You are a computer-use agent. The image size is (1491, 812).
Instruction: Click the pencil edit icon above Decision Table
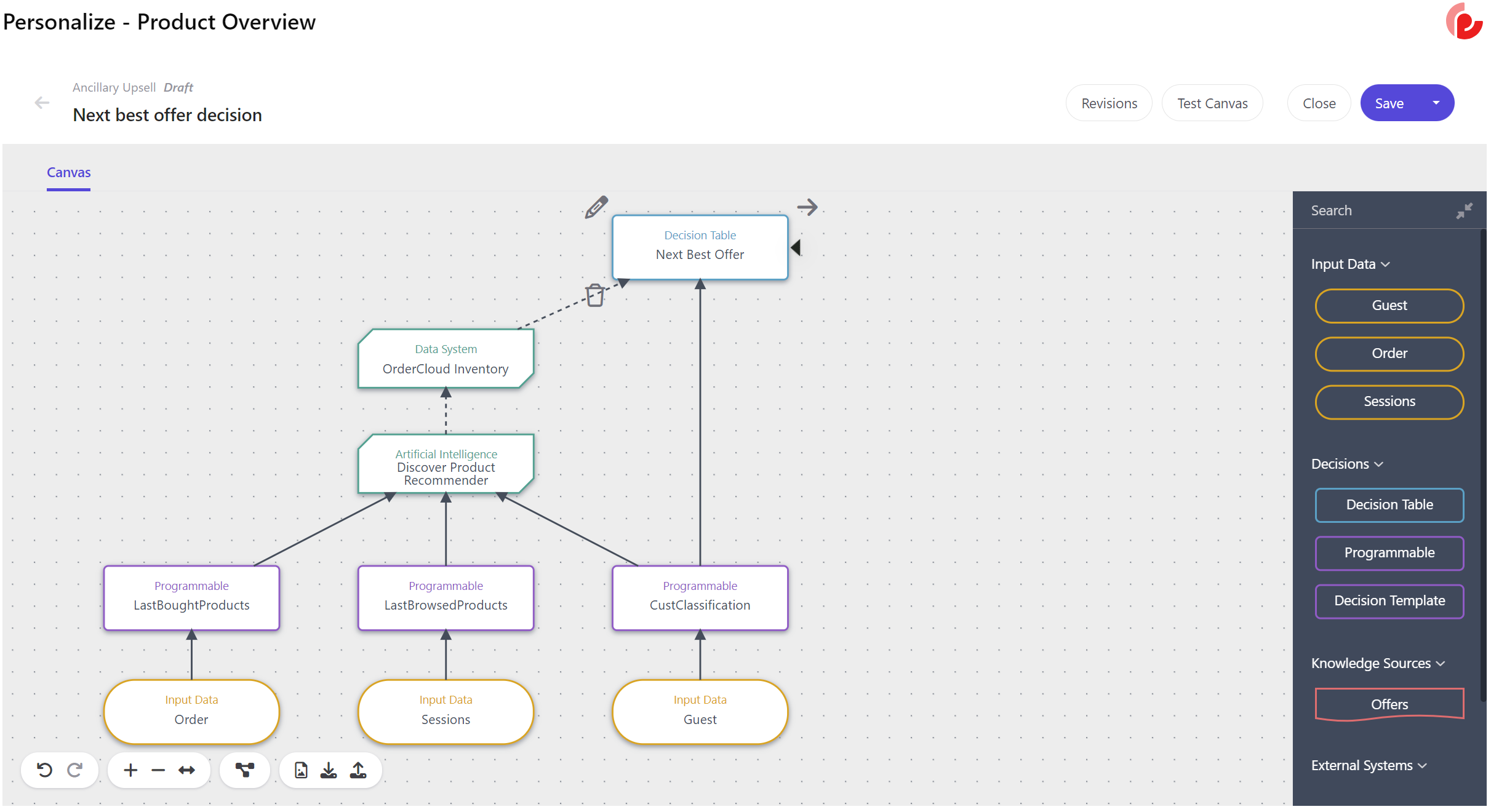[596, 207]
